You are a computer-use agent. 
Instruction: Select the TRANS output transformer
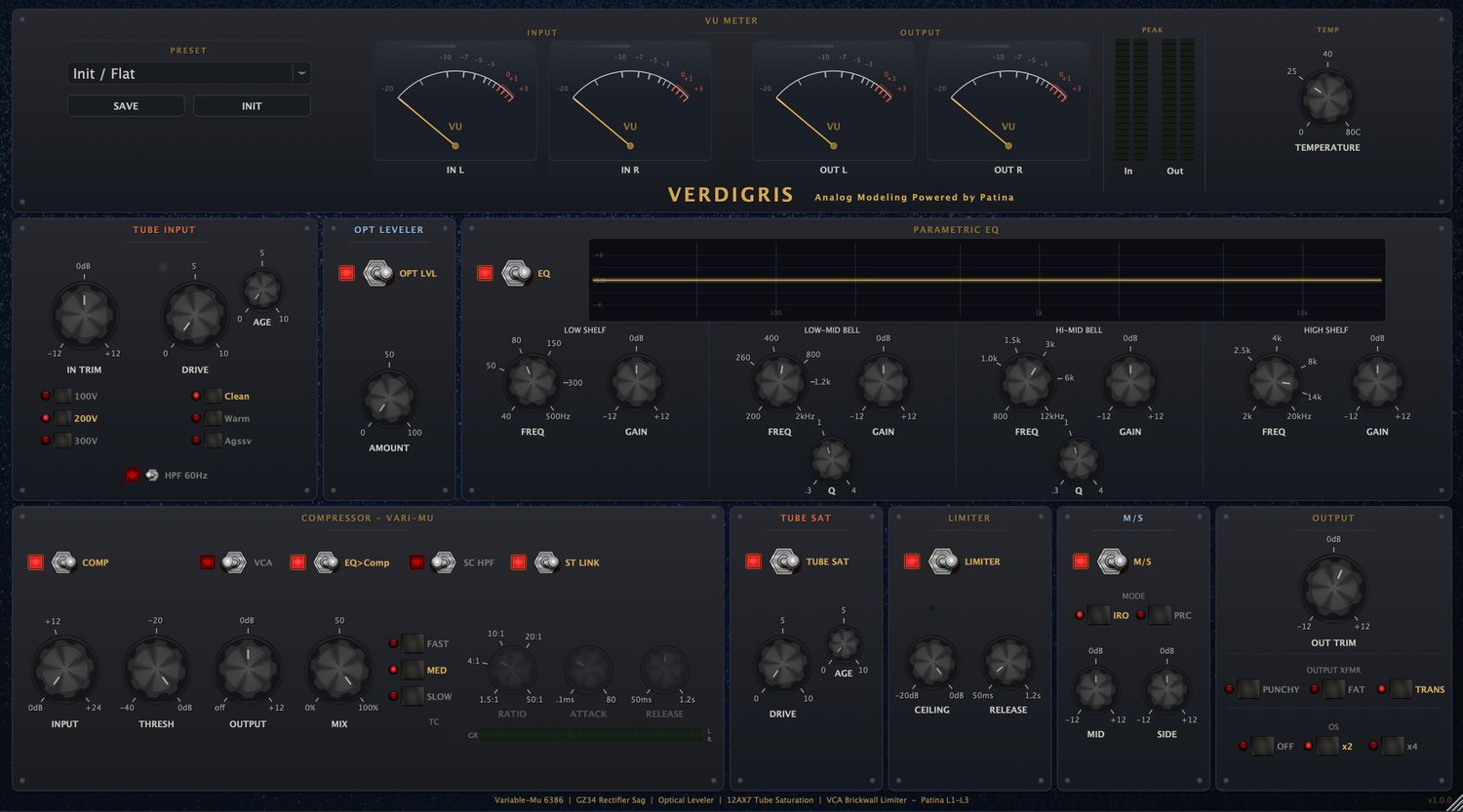point(1401,689)
